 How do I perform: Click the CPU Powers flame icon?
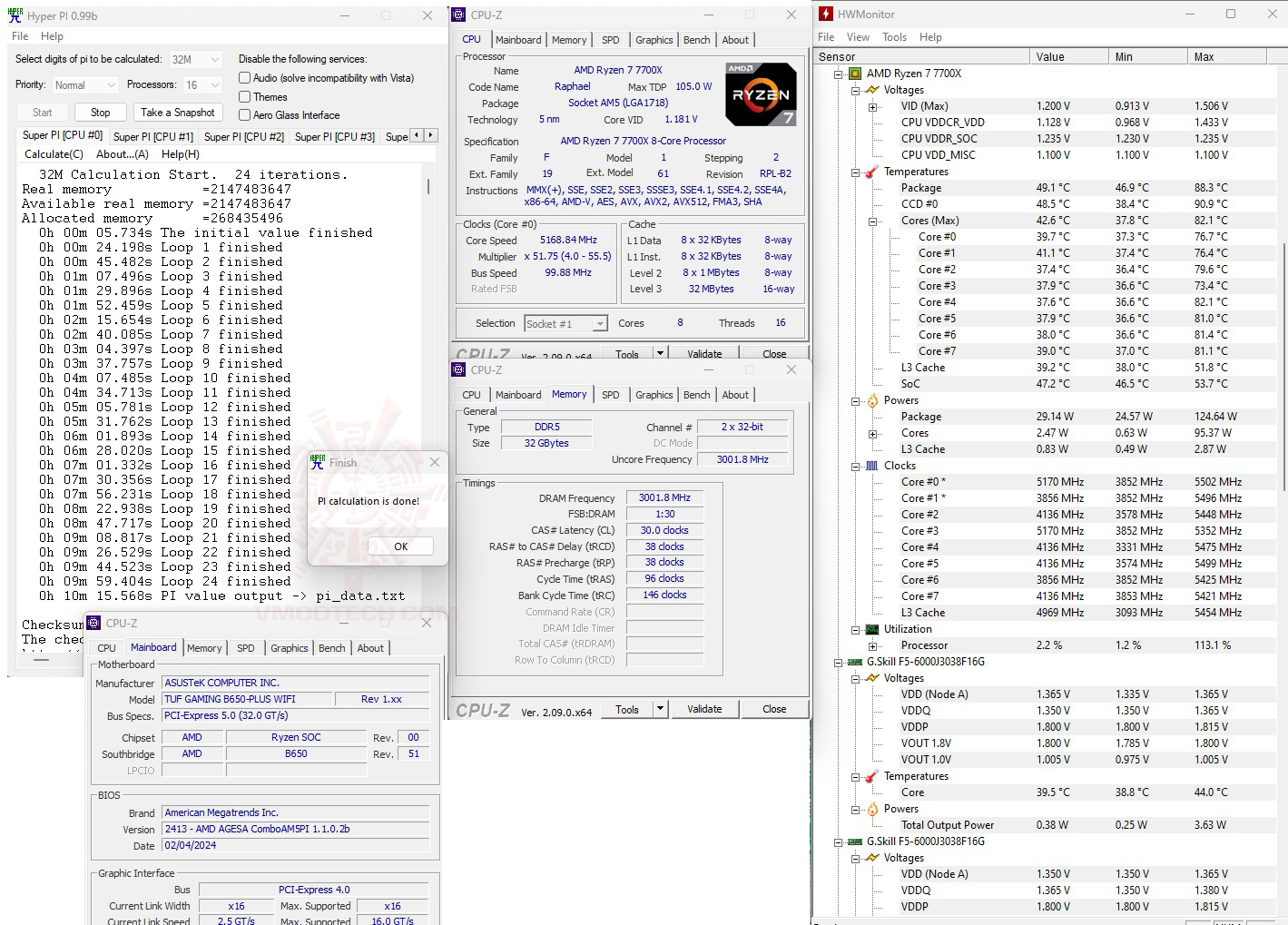pyautogui.click(x=871, y=400)
